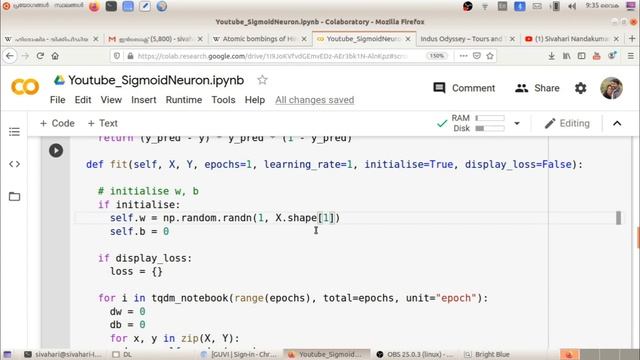Open the Help menu
Screen dimensions: 640x360
pyautogui.click(x=255, y=100)
